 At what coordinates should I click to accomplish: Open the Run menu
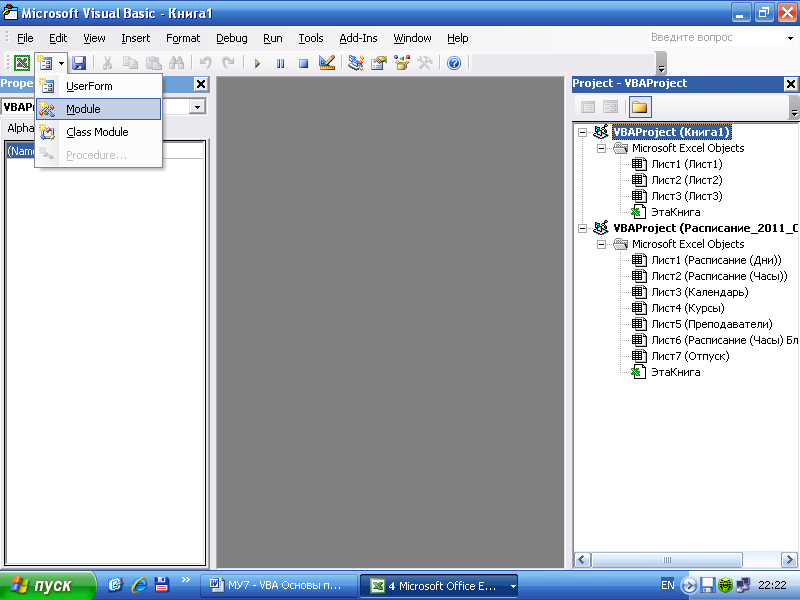click(272, 38)
